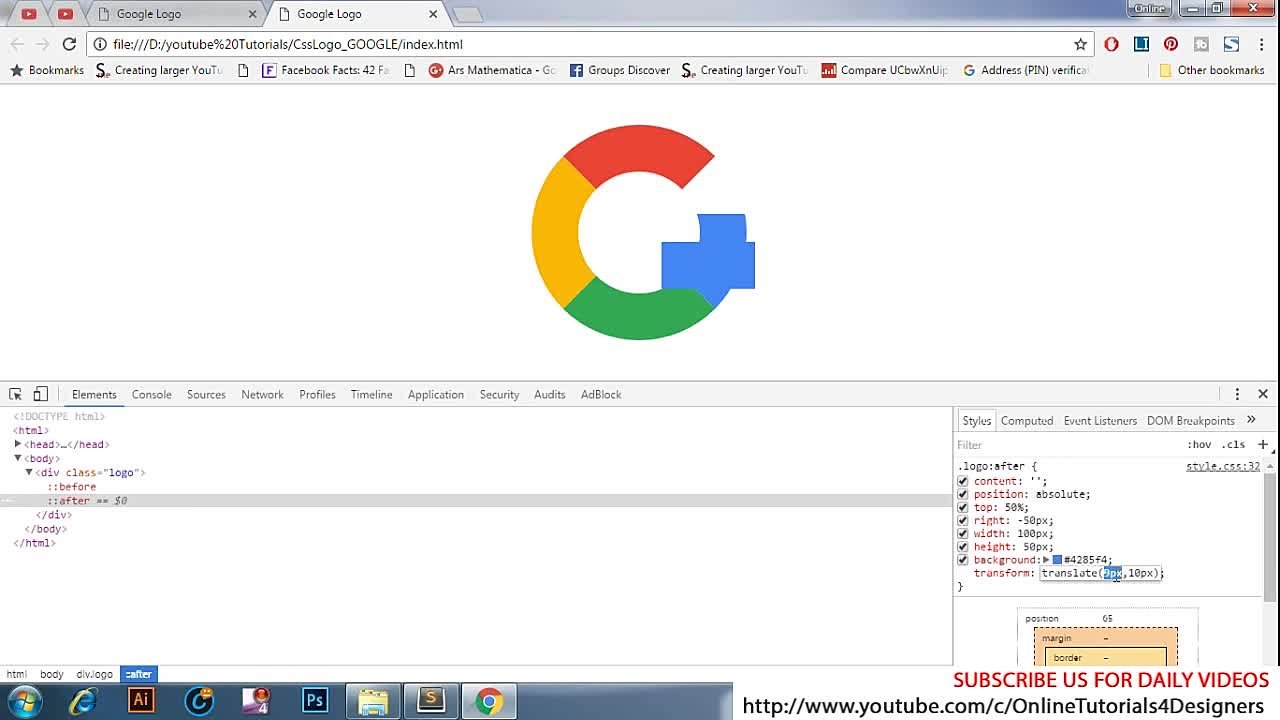Switch to first YouTube pinned tab
This screenshot has height=720, width=1280.
pyautogui.click(x=29, y=14)
